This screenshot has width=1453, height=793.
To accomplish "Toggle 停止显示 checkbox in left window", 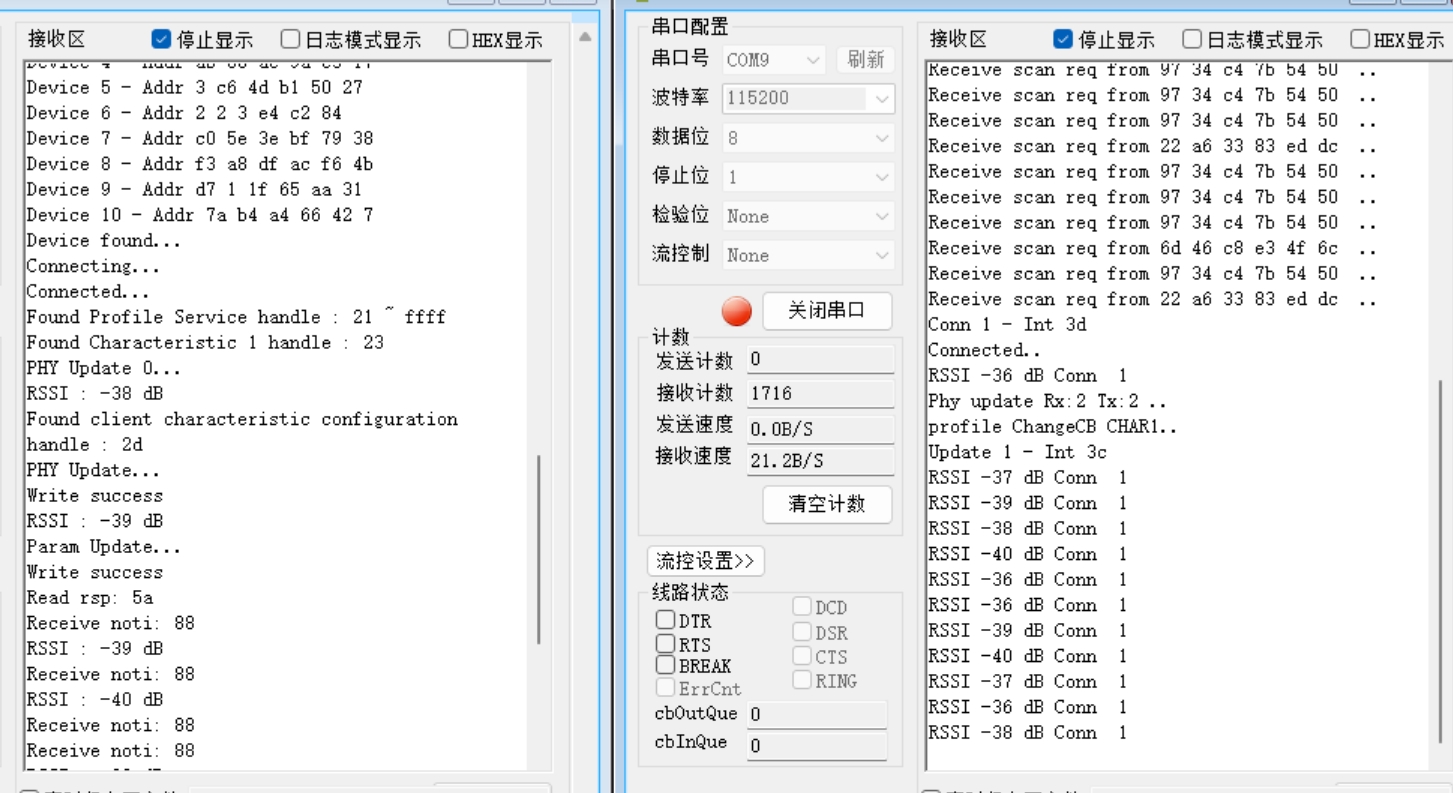I will point(161,39).
